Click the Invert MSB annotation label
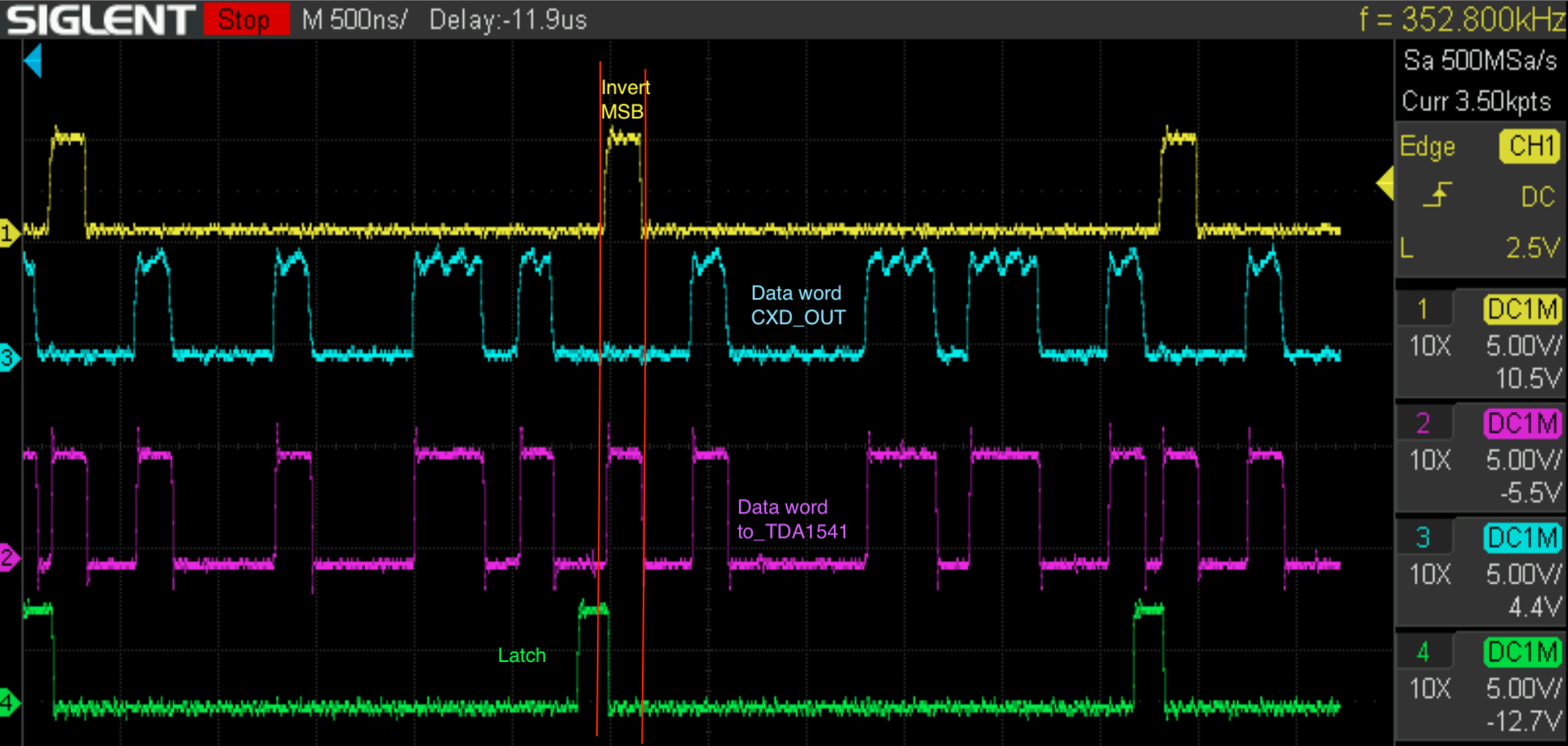This screenshot has width=1568, height=746. point(625,100)
